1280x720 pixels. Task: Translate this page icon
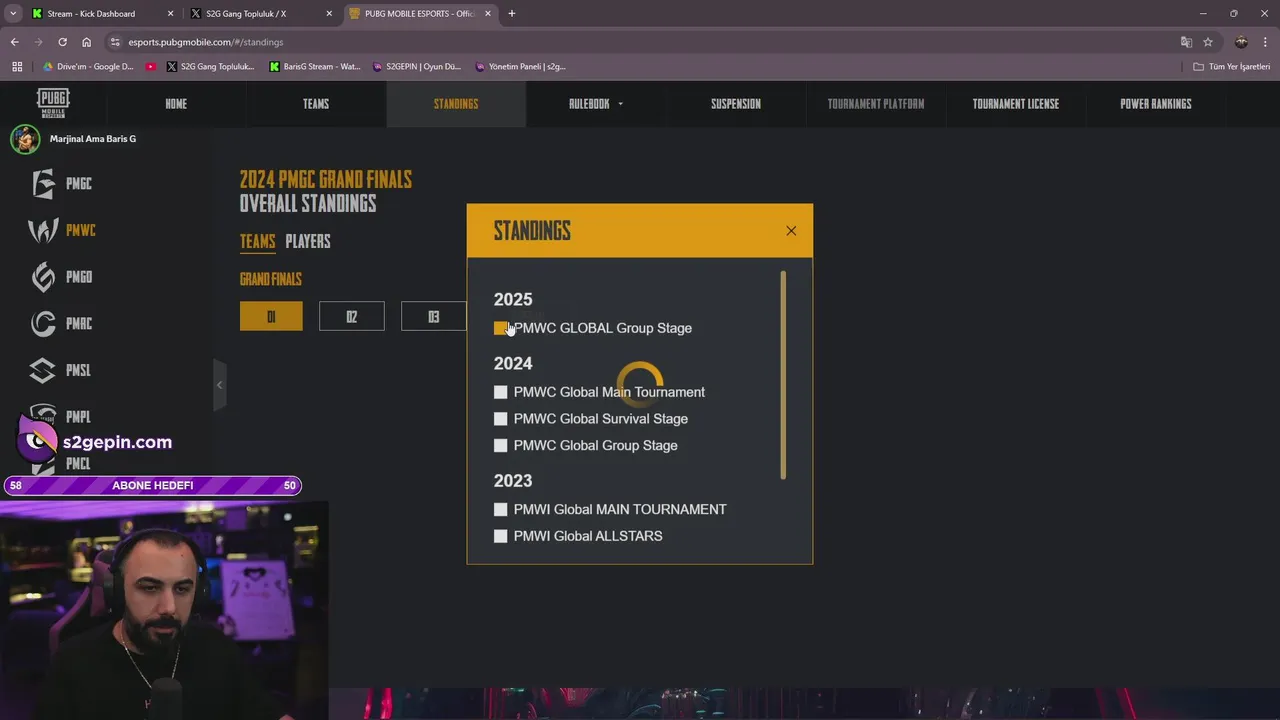(x=1186, y=42)
